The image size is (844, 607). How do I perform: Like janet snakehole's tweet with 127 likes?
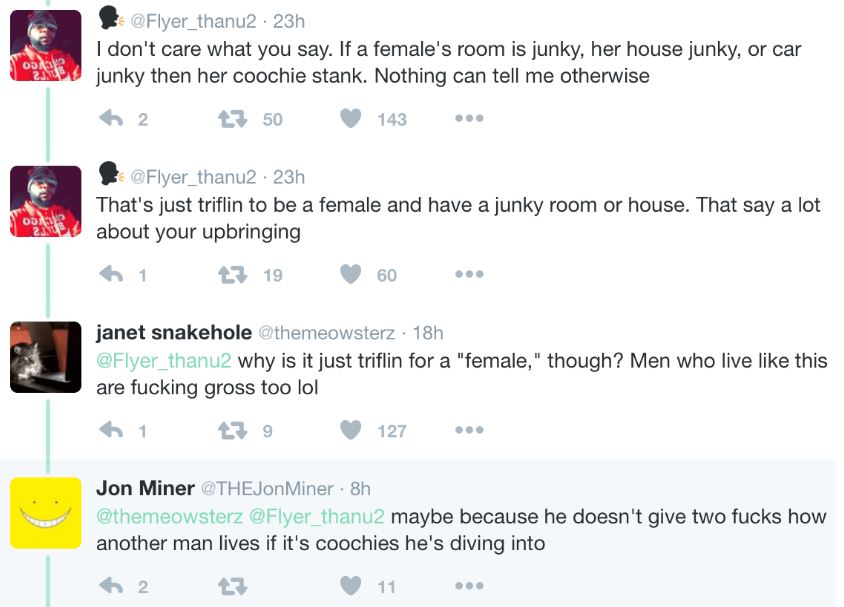tap(350, 430)
